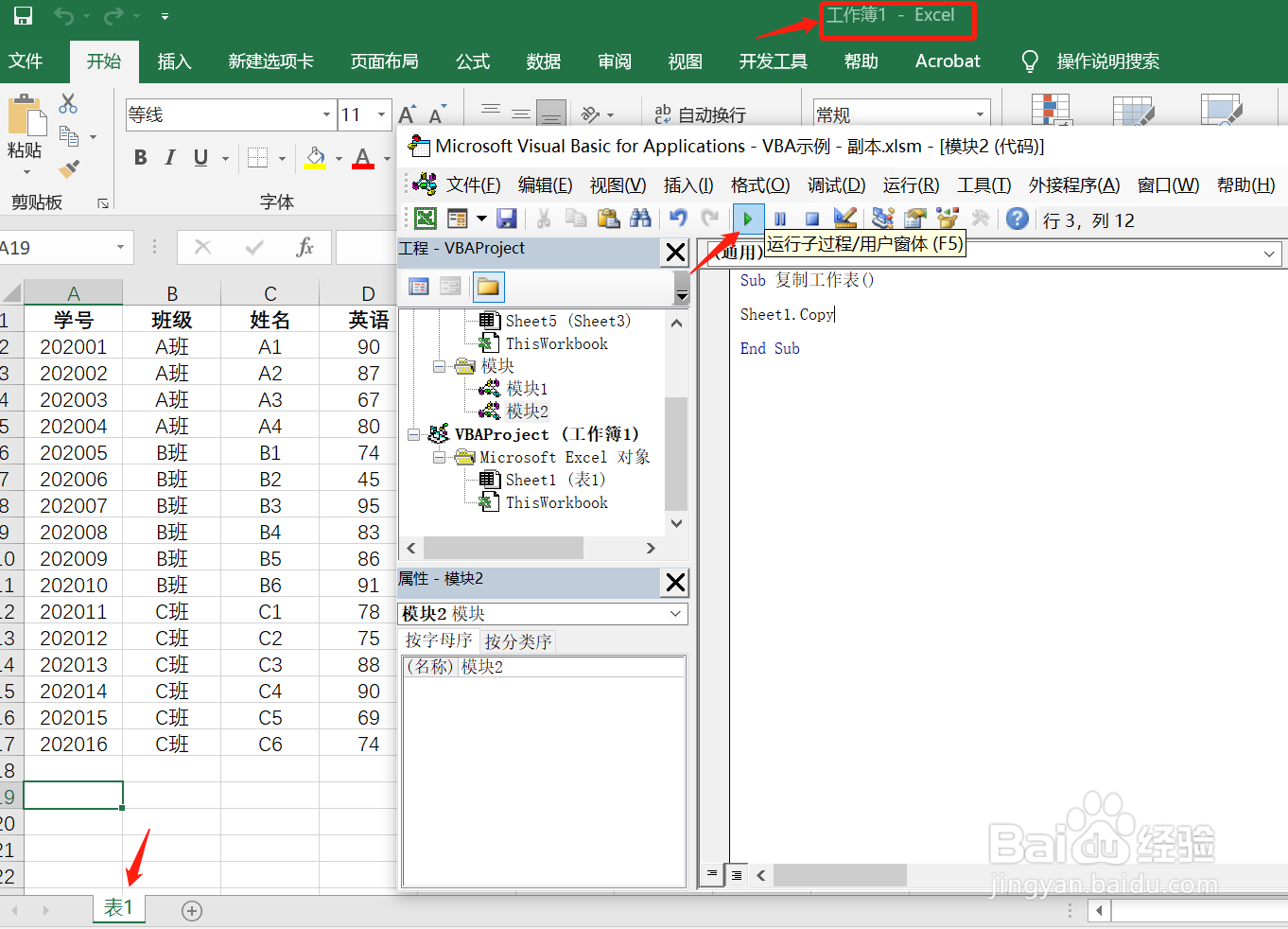Screen dimensions: 1288x929
Task: Click the Cut scissors icon in VBA toolbar
Action: (544, 219)
